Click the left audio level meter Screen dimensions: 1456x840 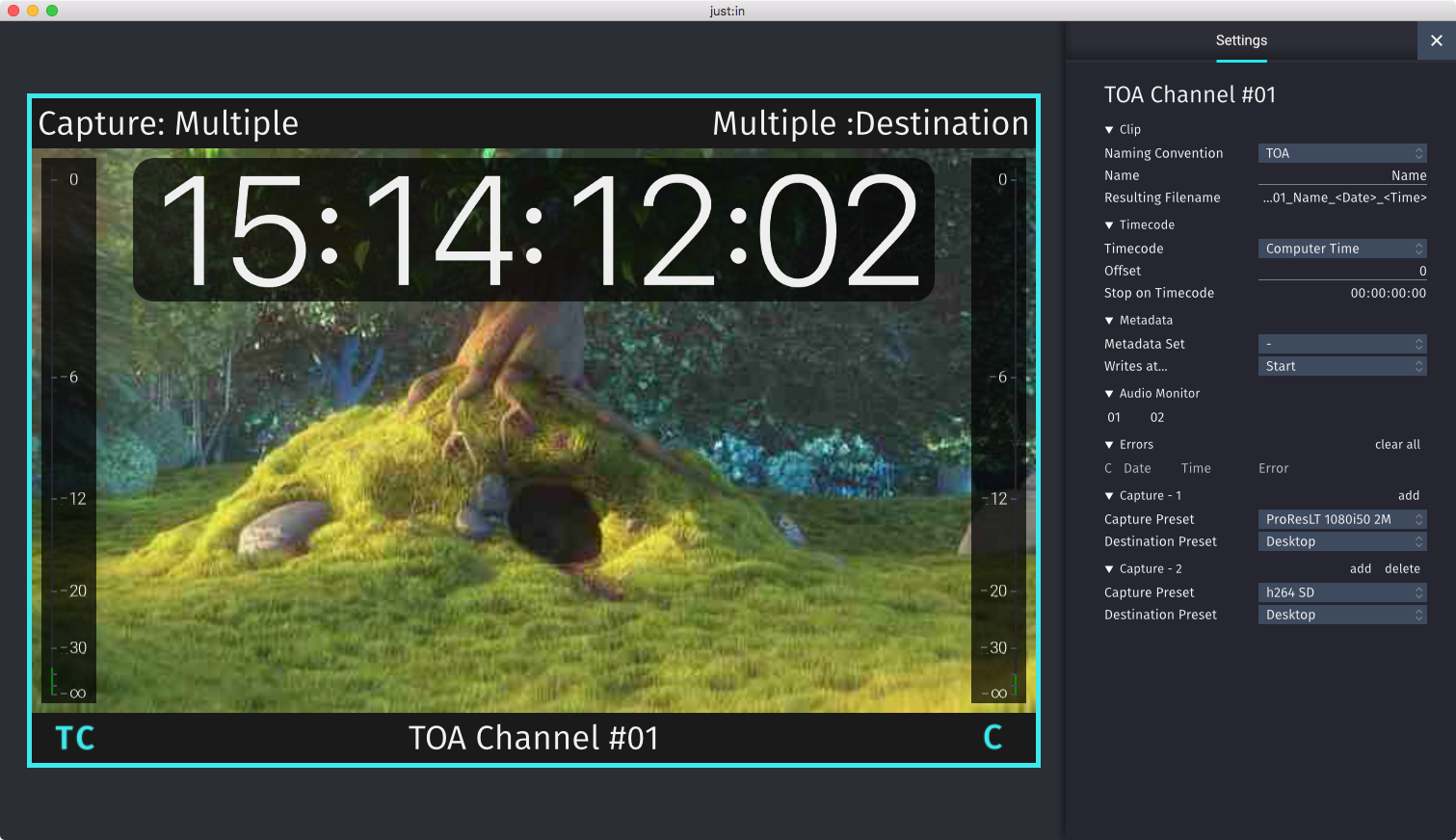68,431
